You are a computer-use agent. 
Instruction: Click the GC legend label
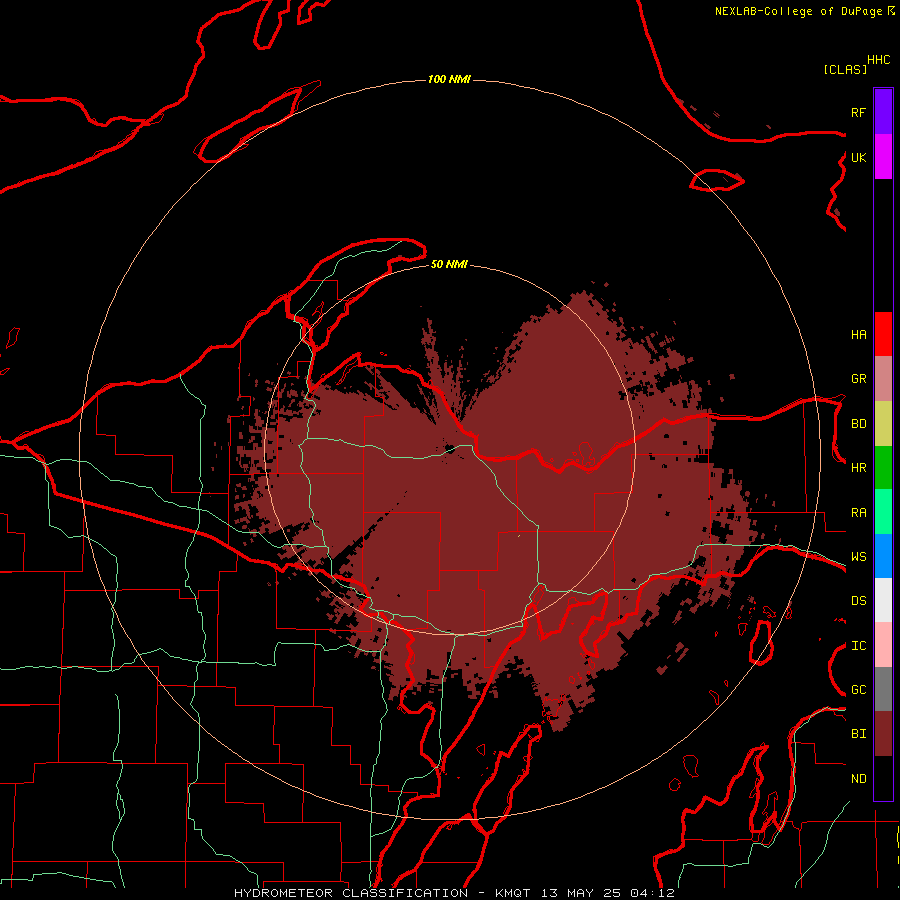point(858,690)
